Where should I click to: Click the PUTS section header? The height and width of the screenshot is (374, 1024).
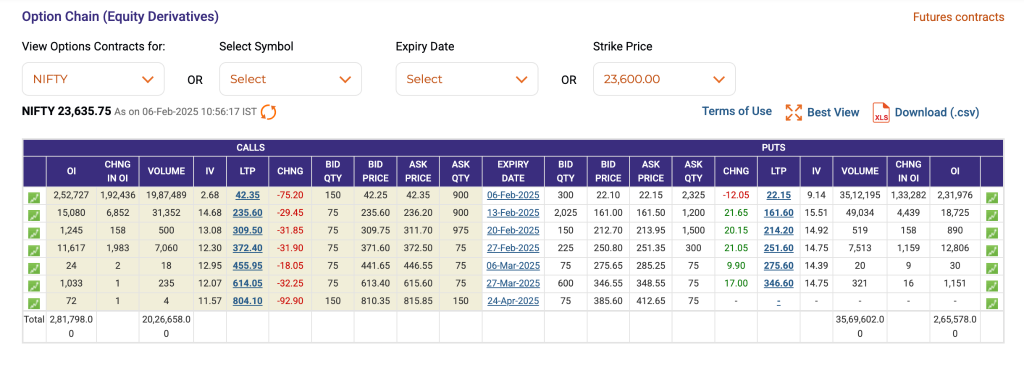773,148
